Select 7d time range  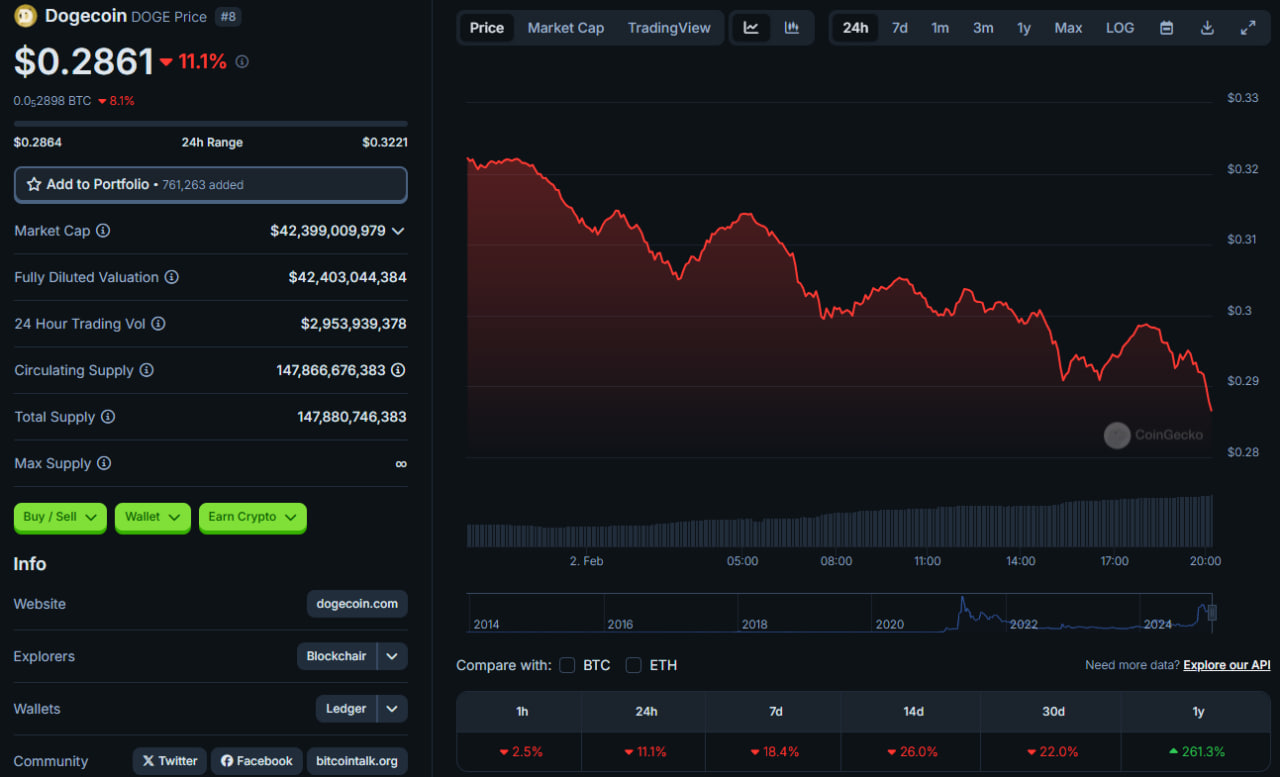pyautogui.click(x=900, y=28)
